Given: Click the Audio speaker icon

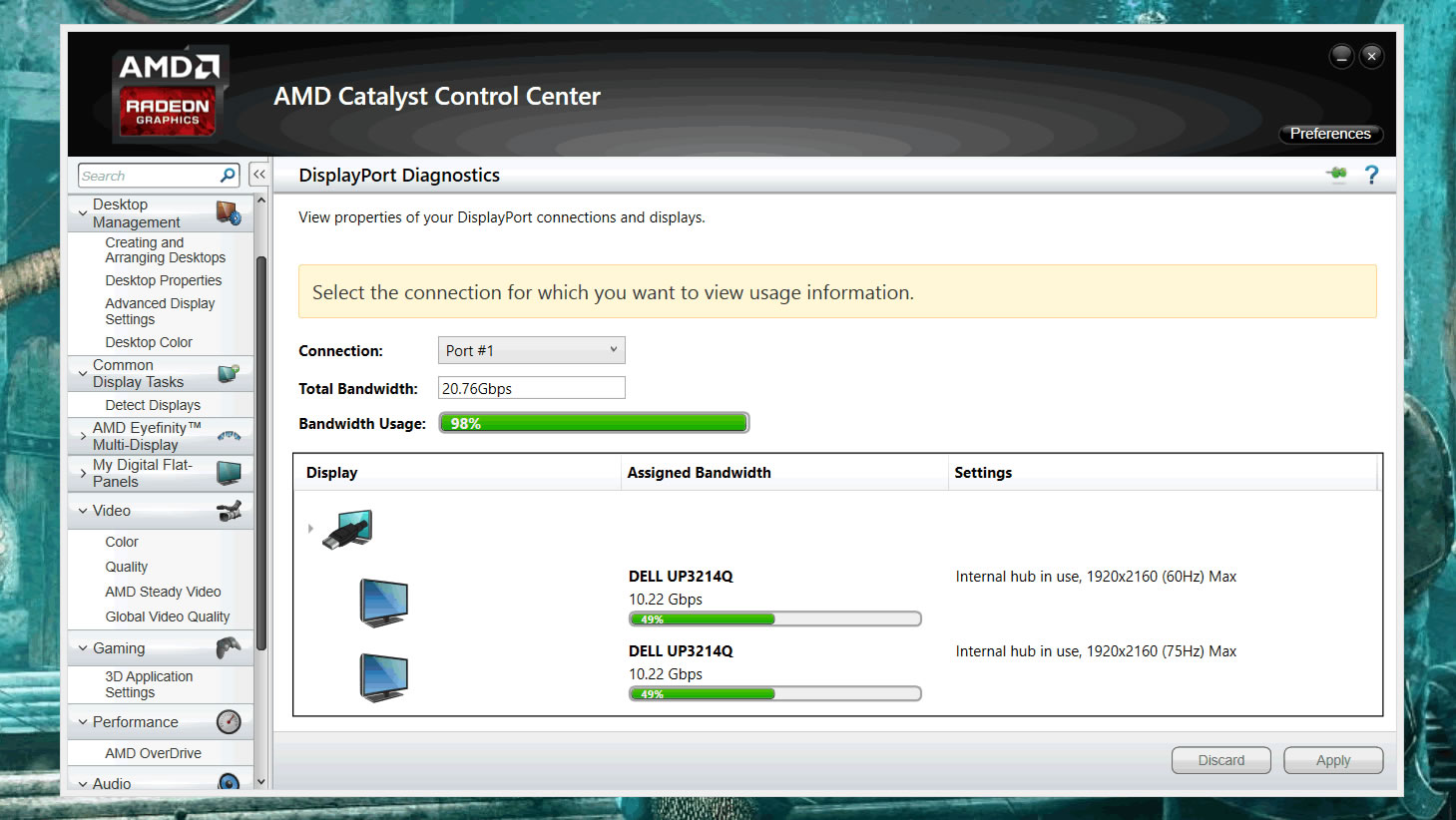Looking at the screenshot, I should pyautogui.click(x=229, y=782).
